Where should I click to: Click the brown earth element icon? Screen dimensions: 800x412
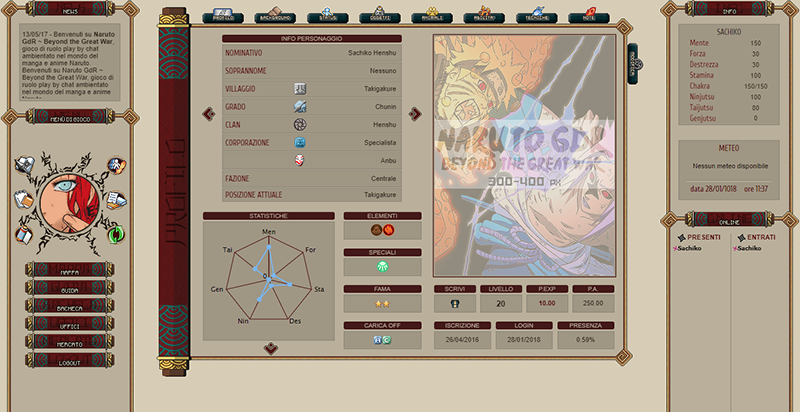377,230
